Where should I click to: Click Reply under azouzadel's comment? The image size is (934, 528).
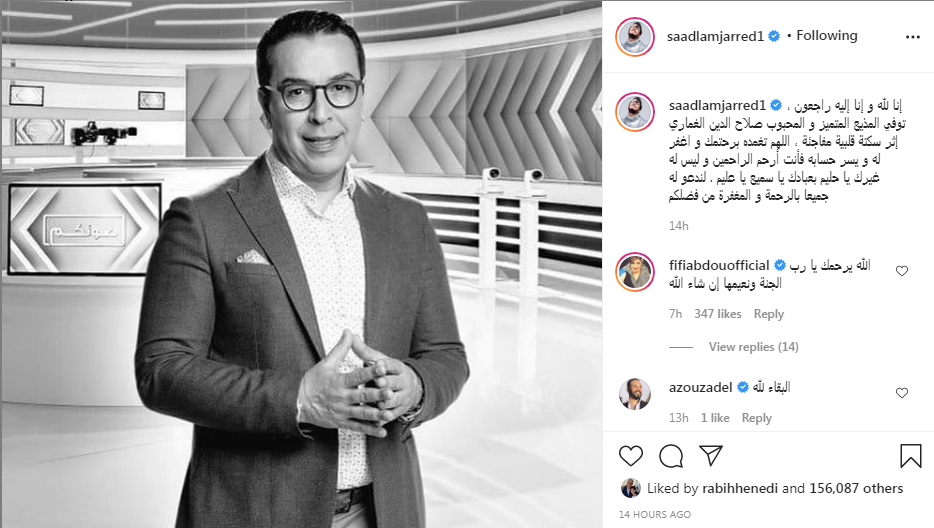tap(756, 418)
